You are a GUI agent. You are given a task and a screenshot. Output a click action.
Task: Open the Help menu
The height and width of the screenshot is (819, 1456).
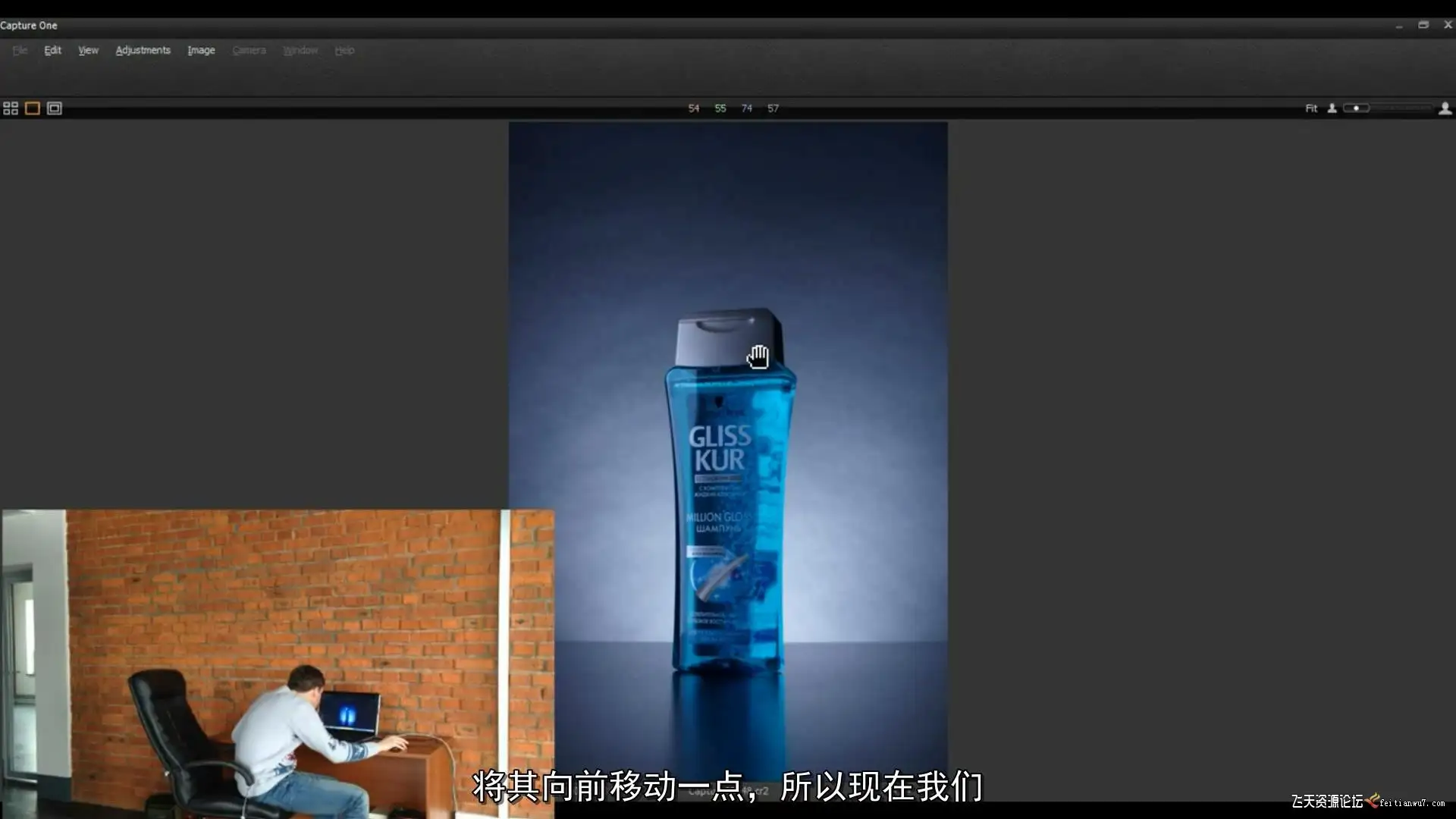344,50
